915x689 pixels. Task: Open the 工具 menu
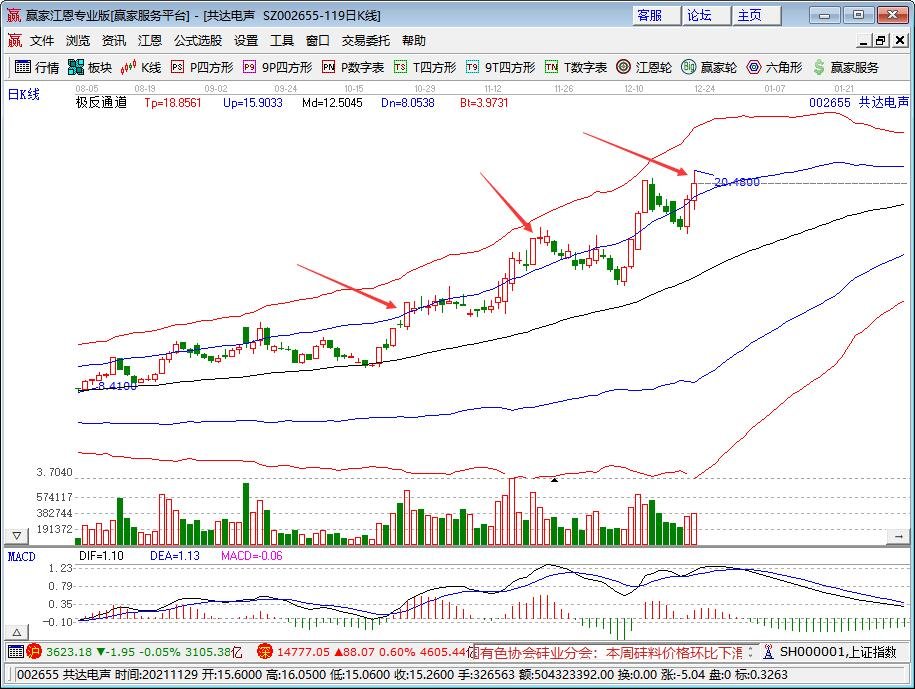click(282, 41)
